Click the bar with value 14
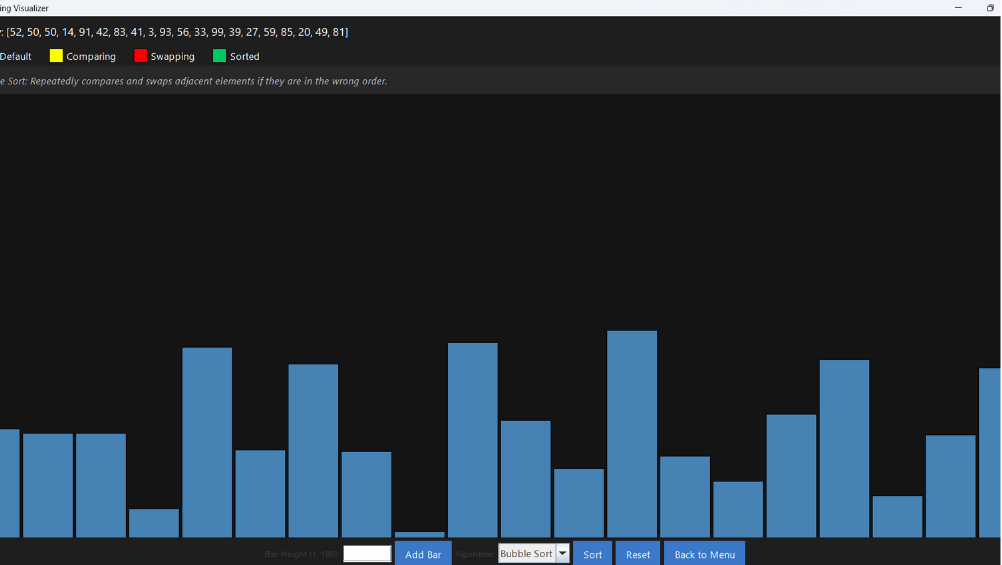 (x=154, y=523)
